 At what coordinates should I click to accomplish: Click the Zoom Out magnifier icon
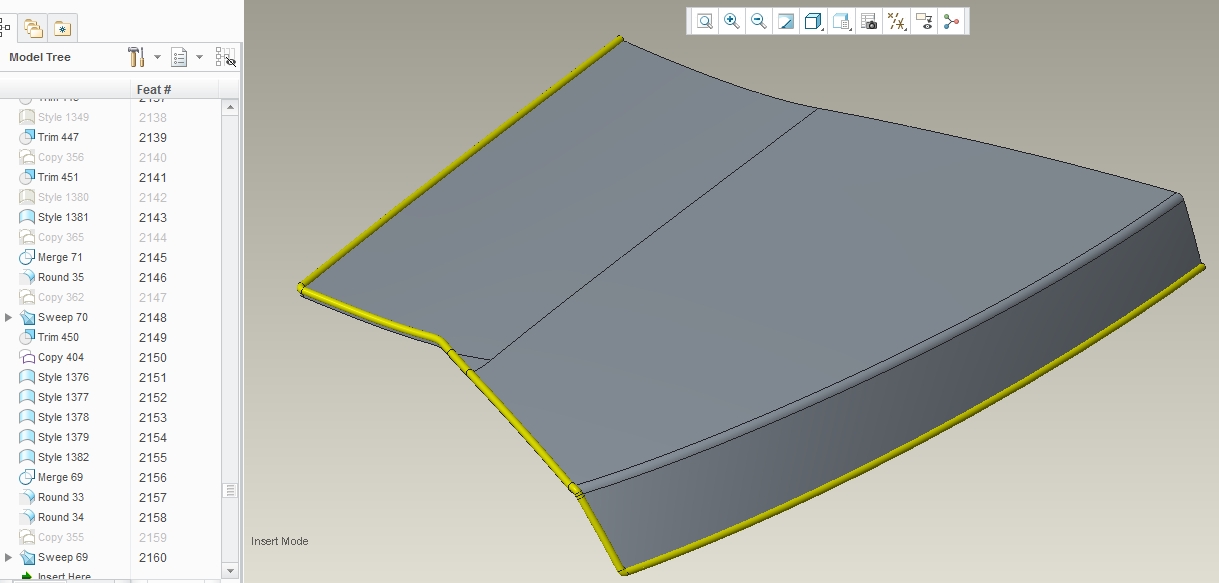coord(759,21)
